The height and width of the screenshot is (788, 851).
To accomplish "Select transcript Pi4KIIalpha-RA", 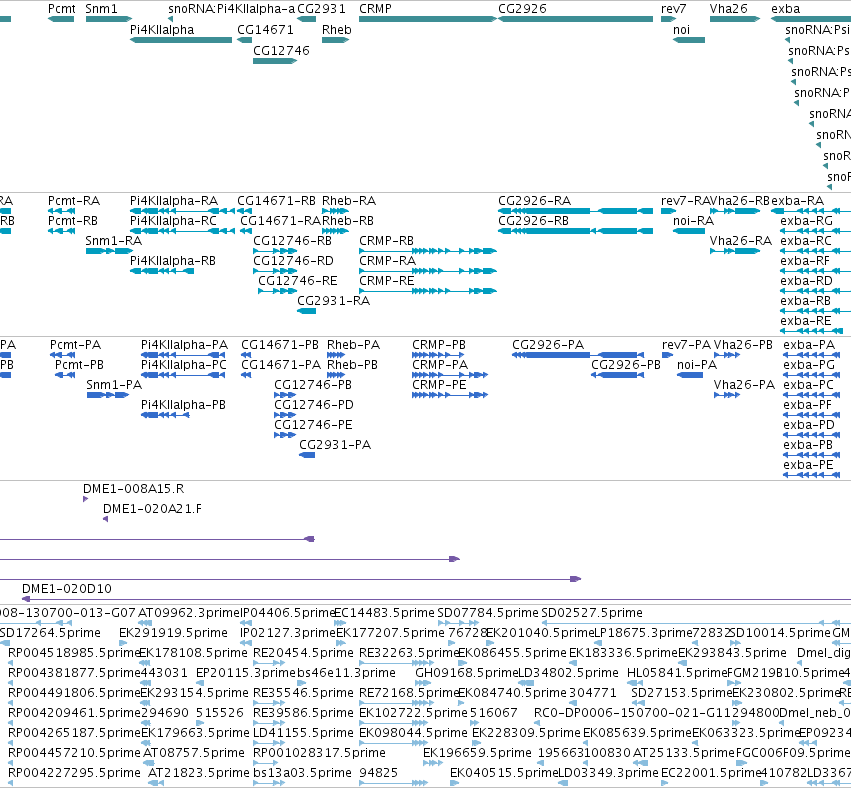I will 182,211.
